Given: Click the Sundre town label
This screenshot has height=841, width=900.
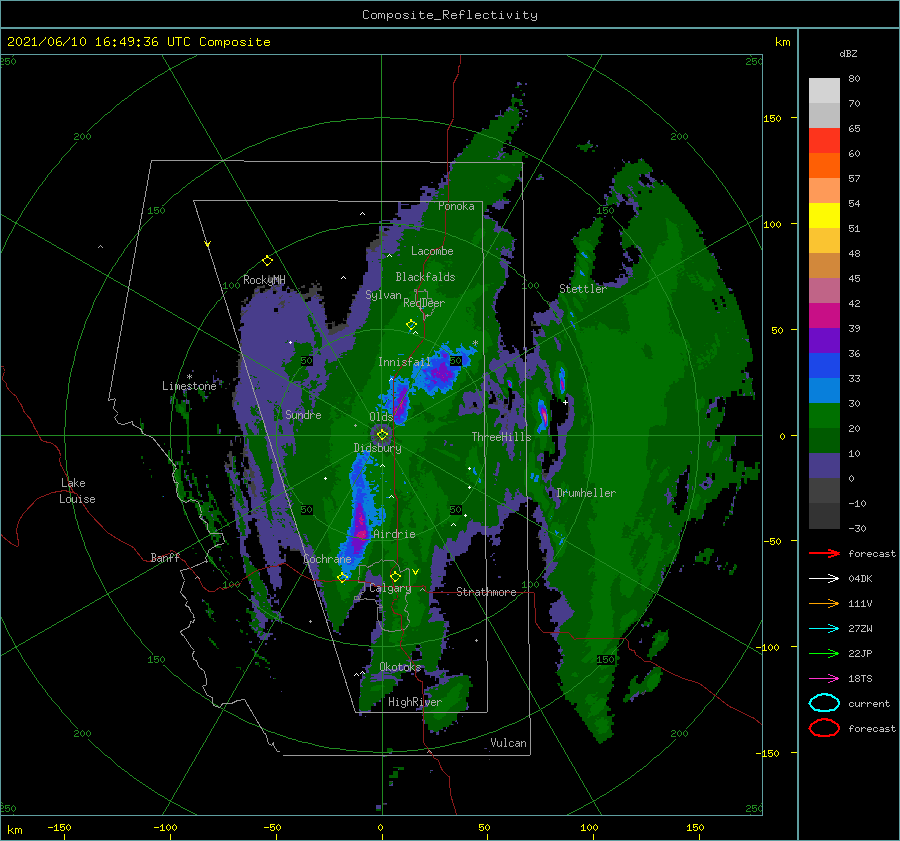Looking at the screenshot, I should (x=303, y=414).
